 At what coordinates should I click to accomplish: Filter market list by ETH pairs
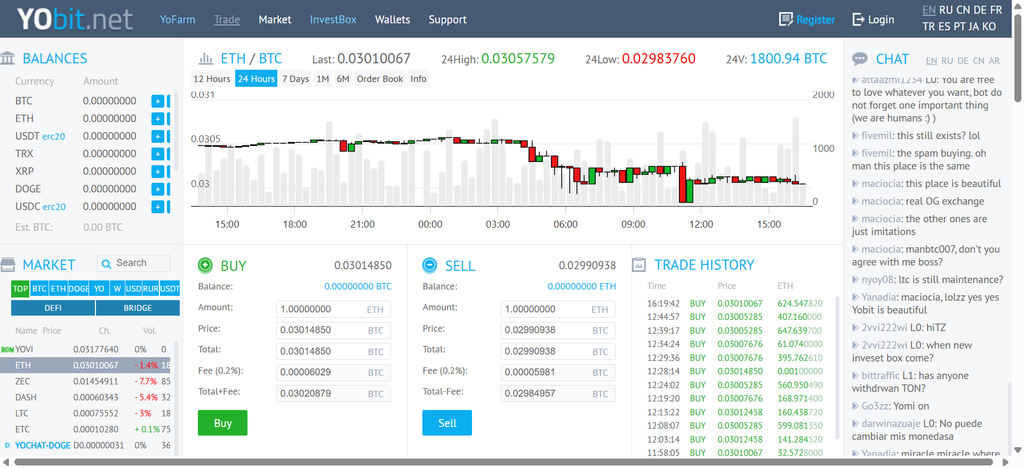coord(58,289)
